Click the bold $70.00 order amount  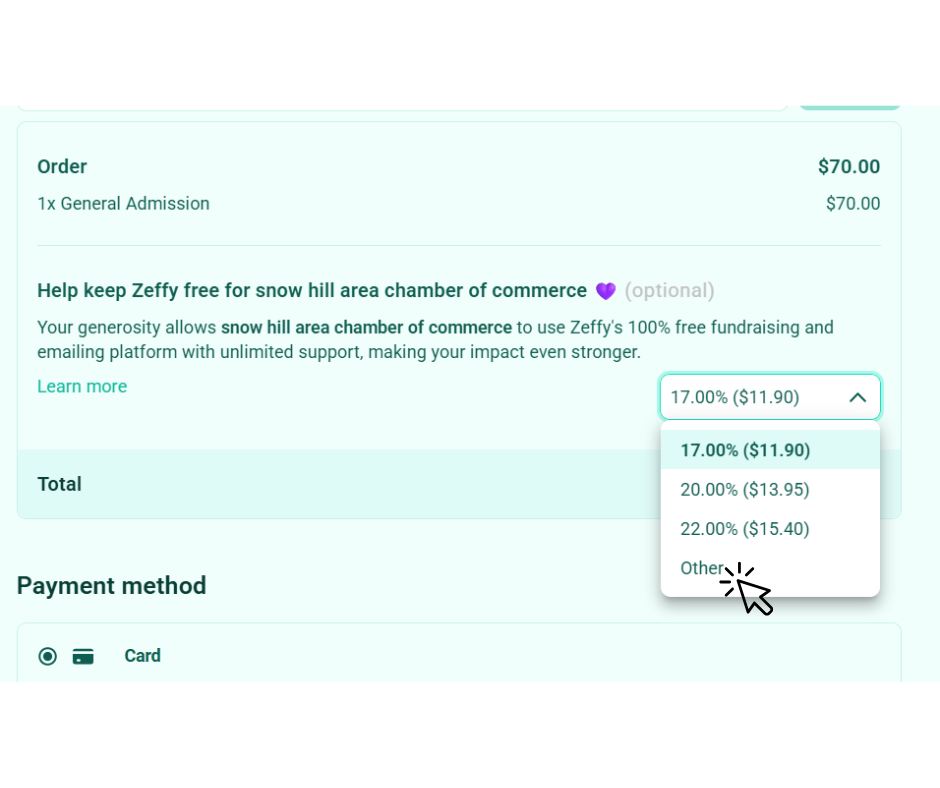point(849,166)
